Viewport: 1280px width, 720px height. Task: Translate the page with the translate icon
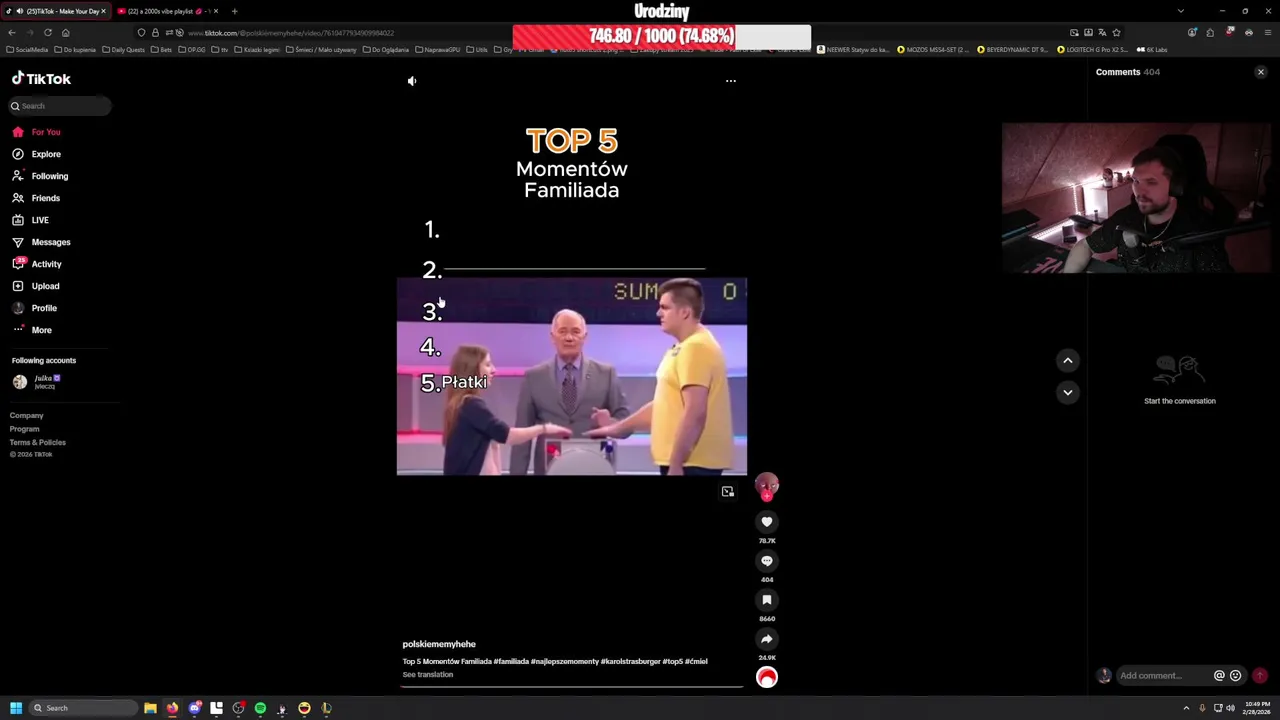click(x=1102, y=32)
